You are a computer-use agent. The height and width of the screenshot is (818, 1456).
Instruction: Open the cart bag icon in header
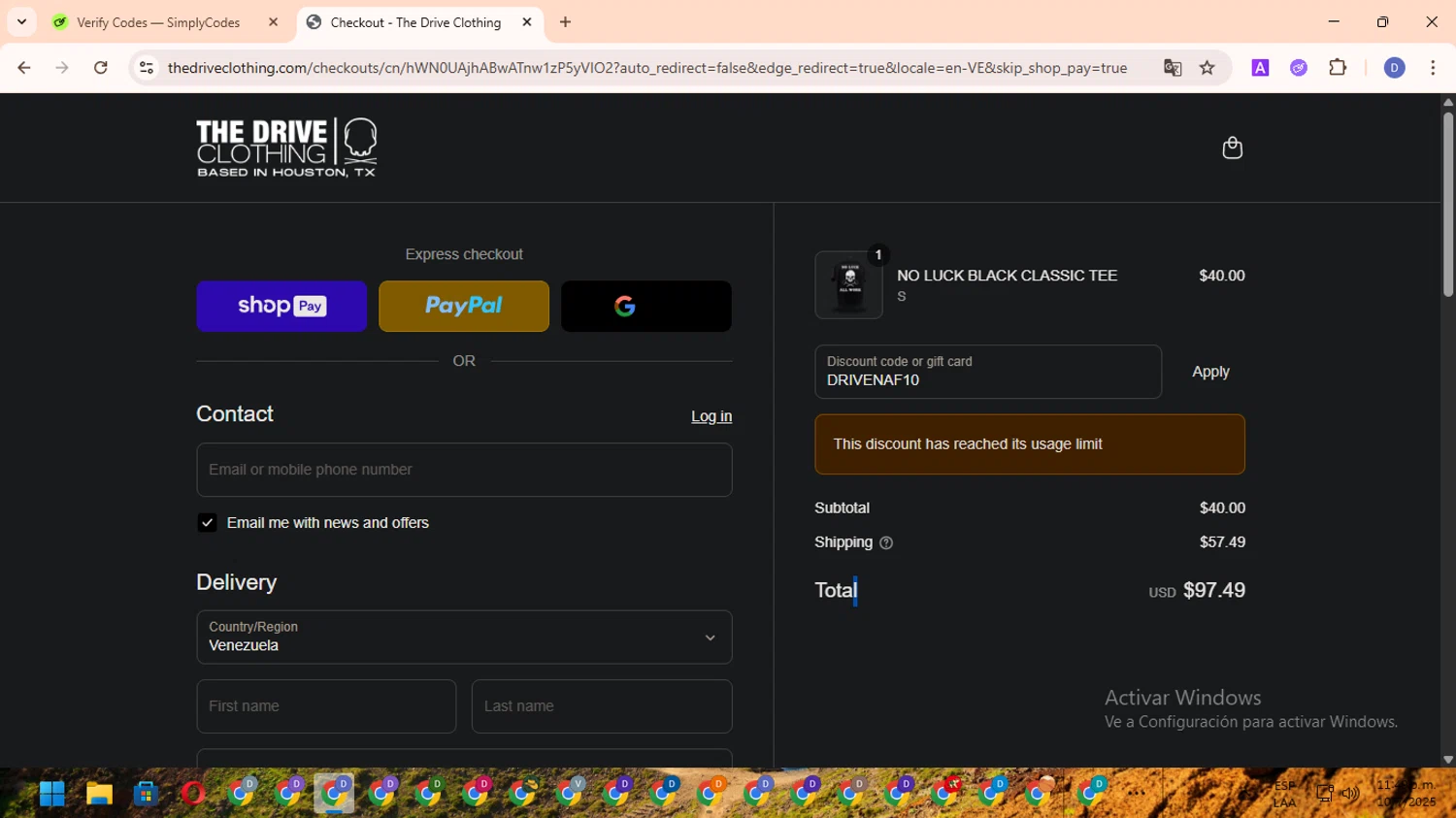point(1232,147)
